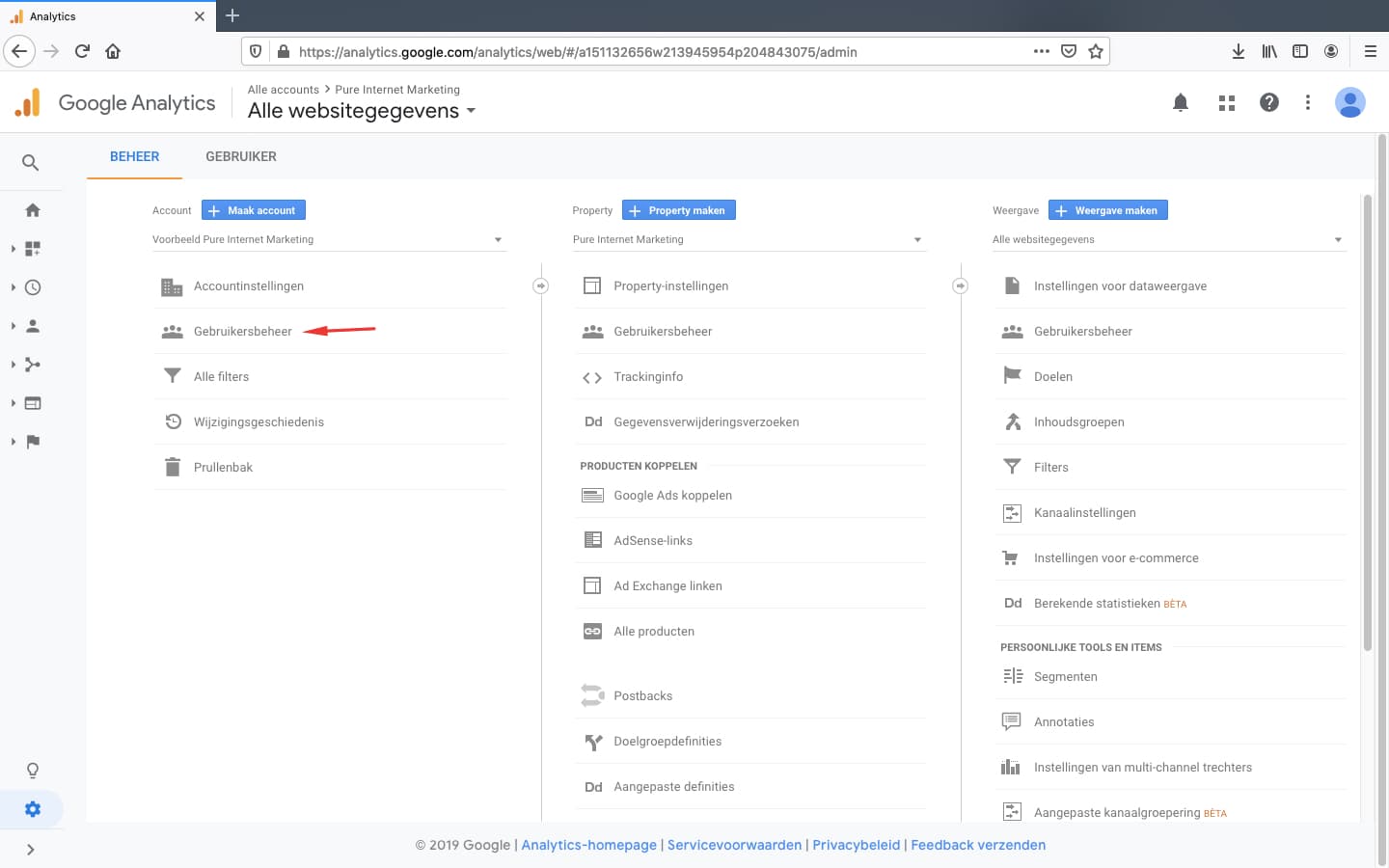Go to Home via the sidebar house icon
1389x868 pixels.
(33, 210)
